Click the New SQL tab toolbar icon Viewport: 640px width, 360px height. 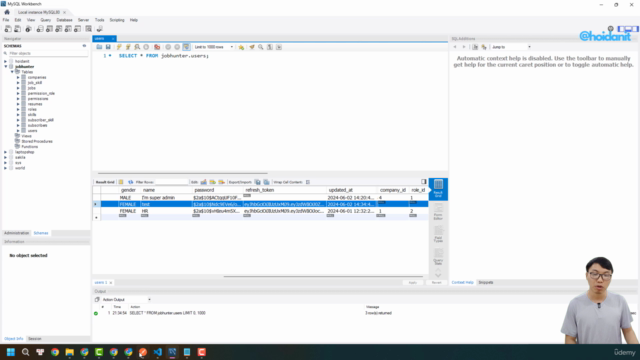(x=8, y=29)
